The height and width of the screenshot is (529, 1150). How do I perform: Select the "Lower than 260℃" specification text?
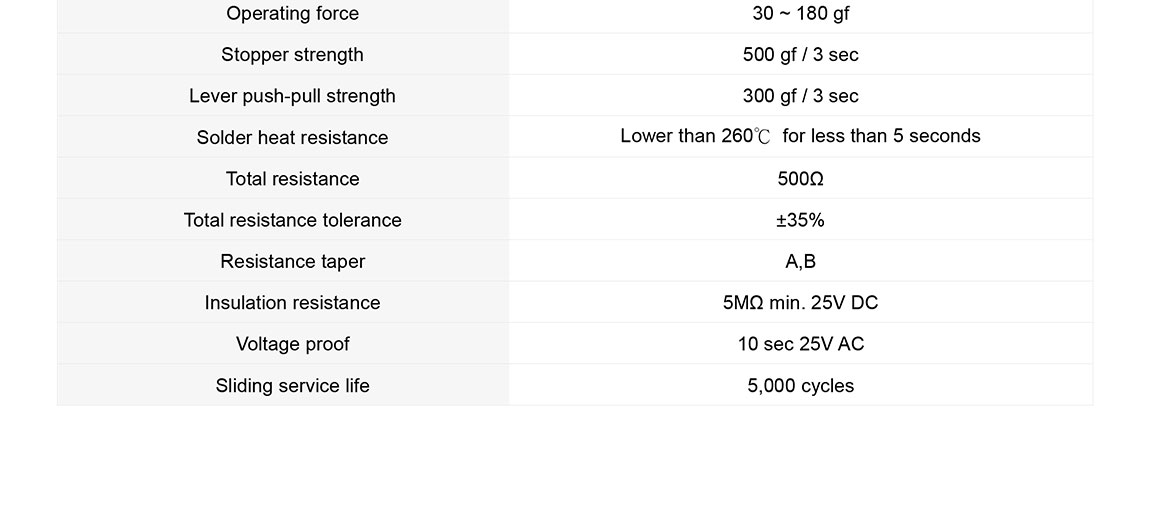(x=695, y=136)
